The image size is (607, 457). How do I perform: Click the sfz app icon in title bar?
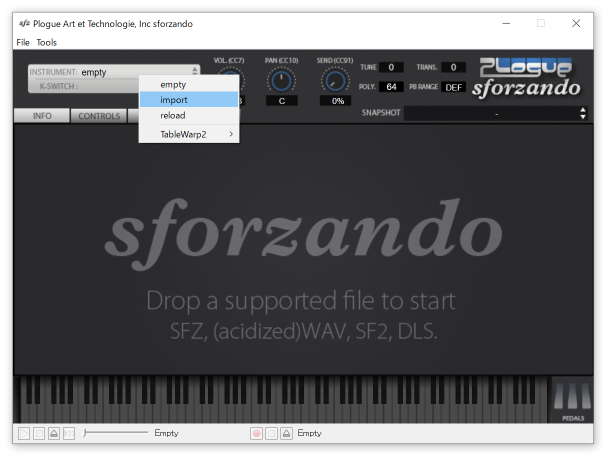[24, 24]
